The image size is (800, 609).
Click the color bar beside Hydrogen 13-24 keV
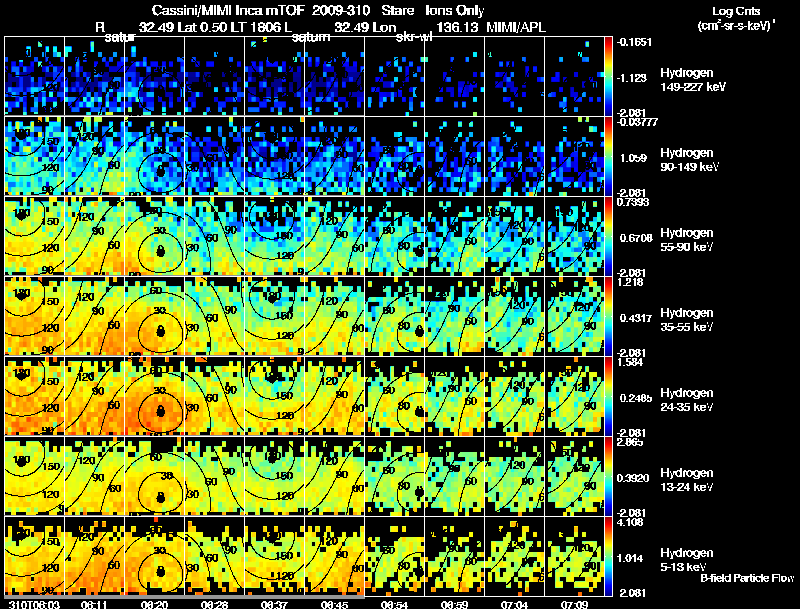pos(608,476)
